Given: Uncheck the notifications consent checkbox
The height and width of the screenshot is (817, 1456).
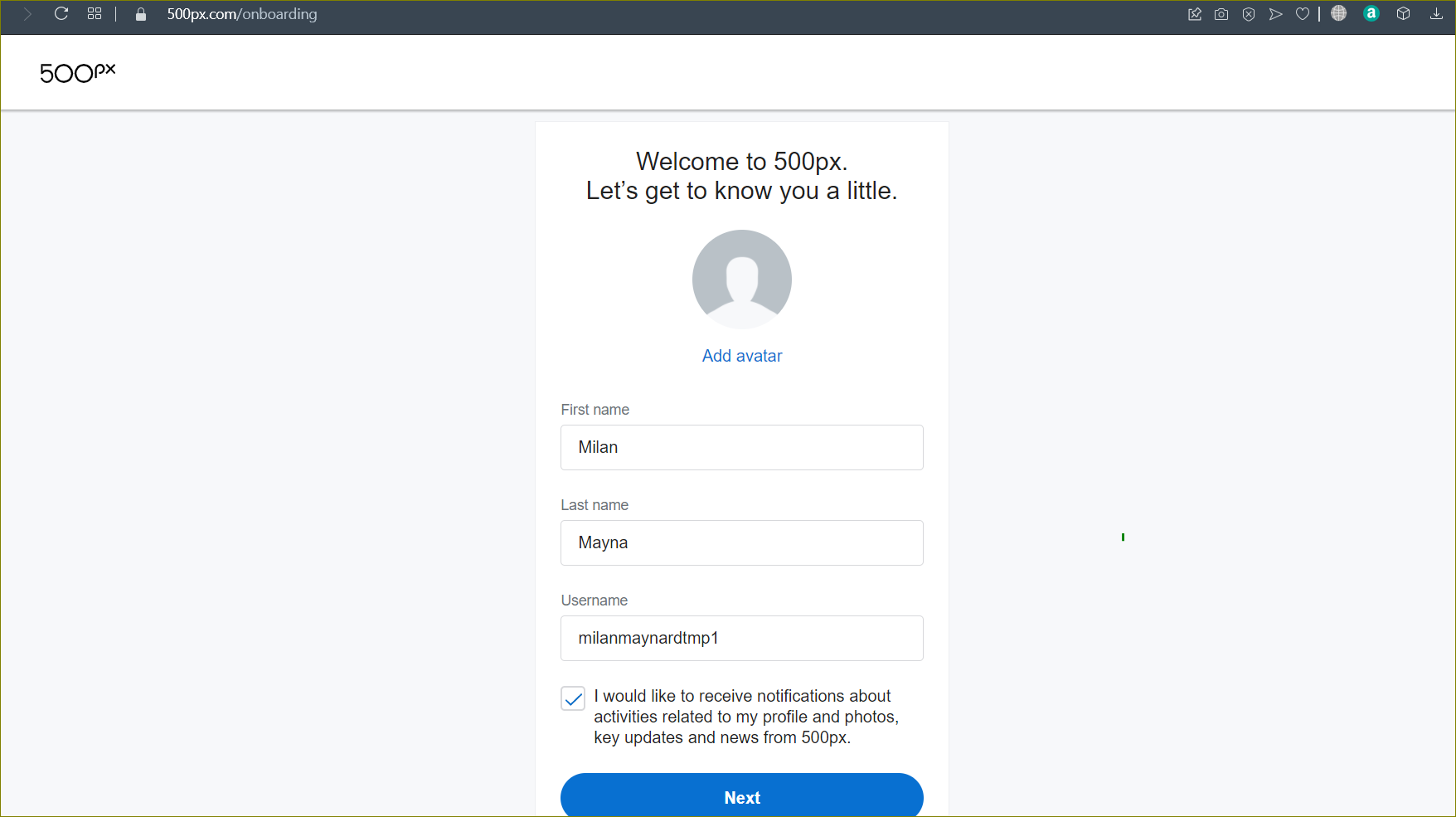Looking at the screenshot, I should (x=573, y=698).
